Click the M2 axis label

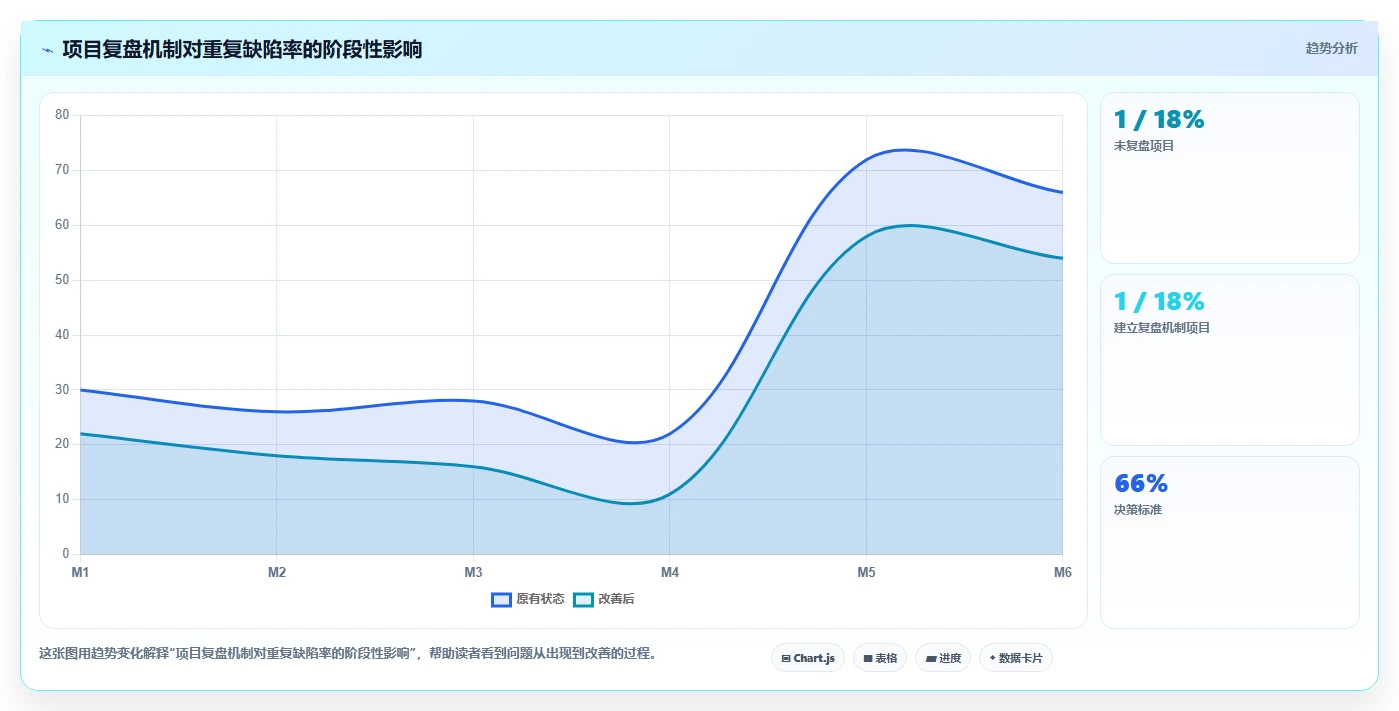point(277,573)
